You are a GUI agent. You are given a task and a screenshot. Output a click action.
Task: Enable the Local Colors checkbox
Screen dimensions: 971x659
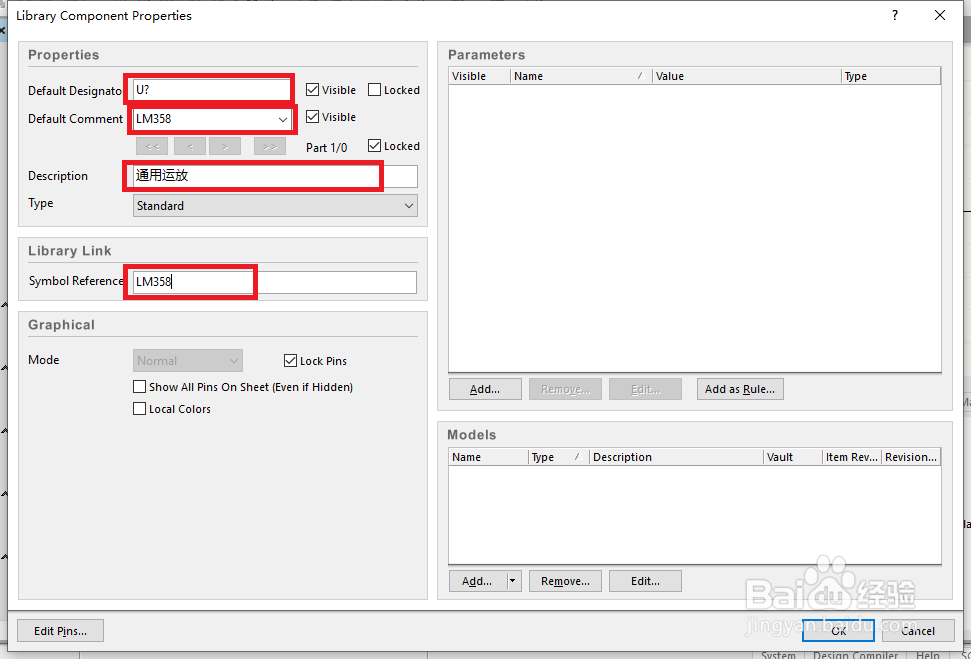[x=139, y=409]
